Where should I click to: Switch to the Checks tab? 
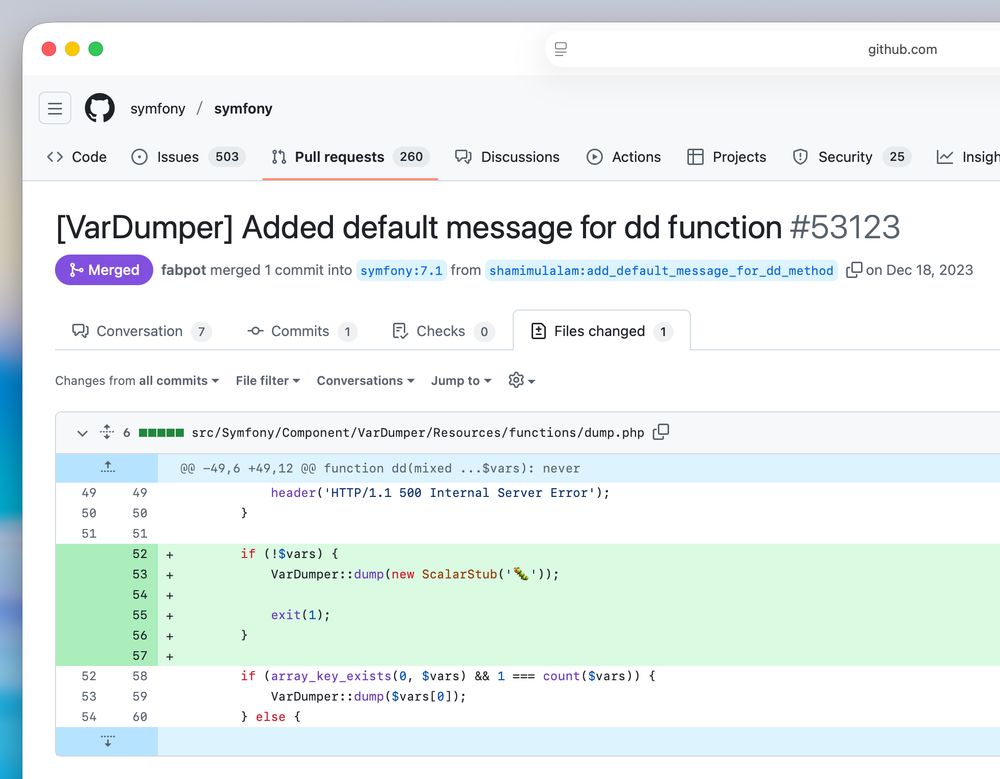pyautogui.click(x=443, y=331)
